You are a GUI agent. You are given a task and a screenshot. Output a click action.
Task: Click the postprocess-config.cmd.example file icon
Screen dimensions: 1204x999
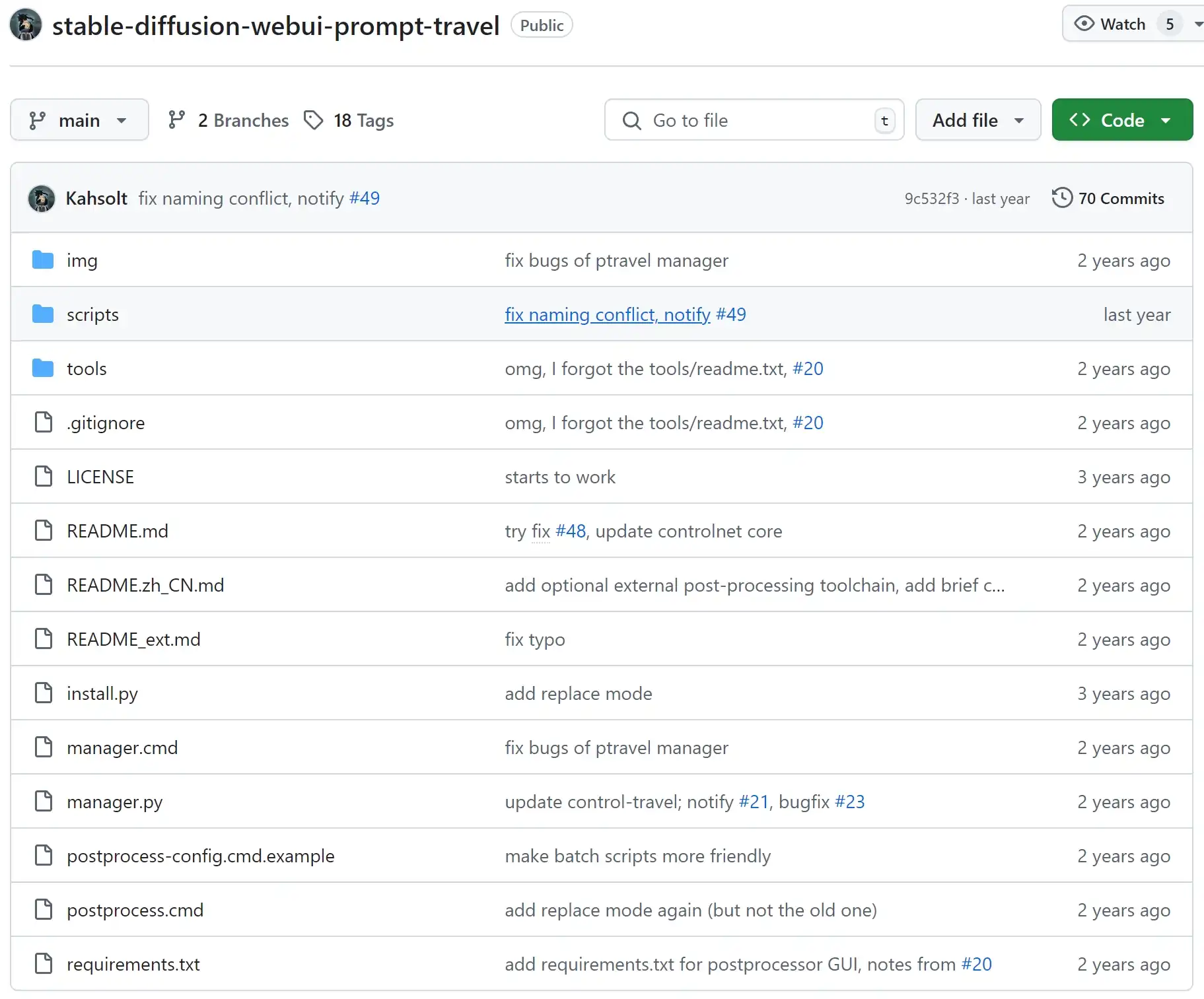point(44,856)
